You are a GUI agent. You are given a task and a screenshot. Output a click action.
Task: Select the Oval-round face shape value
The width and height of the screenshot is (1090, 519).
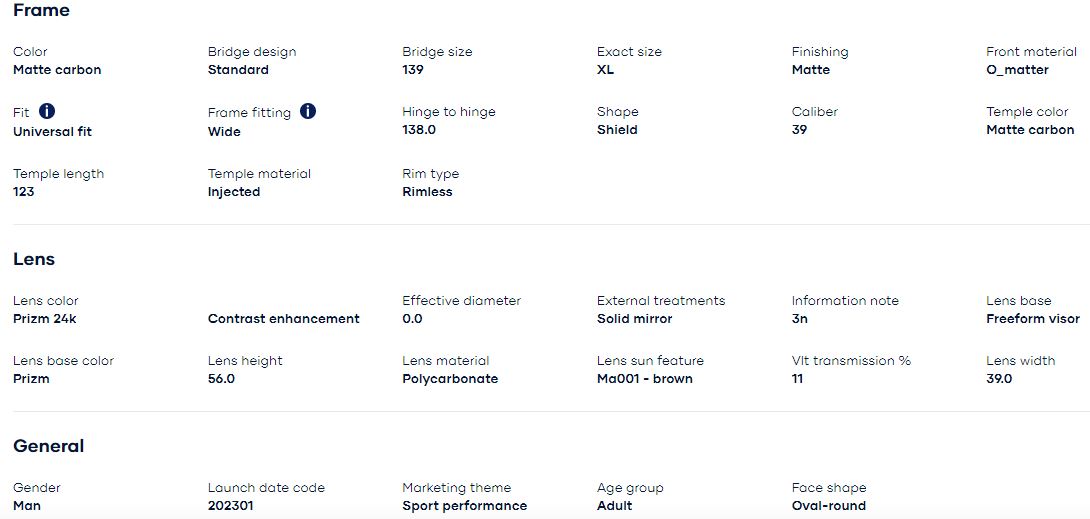click(829, 506)
